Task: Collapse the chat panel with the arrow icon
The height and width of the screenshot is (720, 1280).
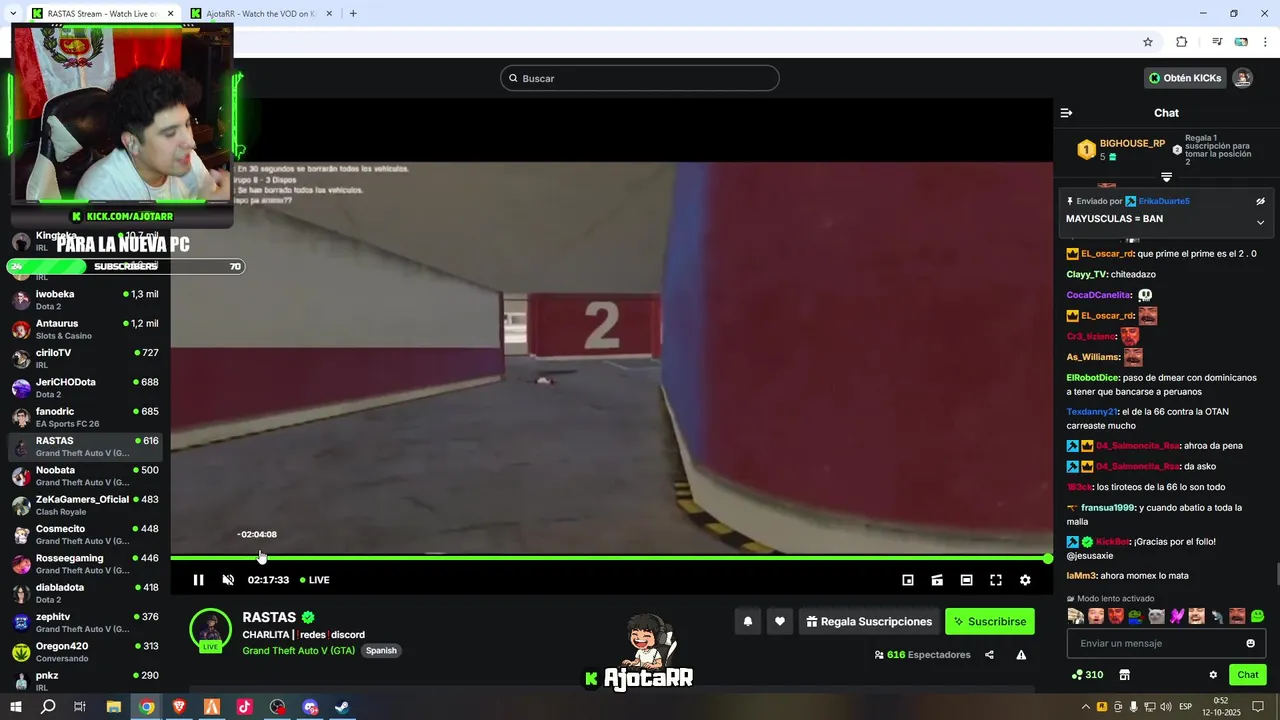Action: pyautogui.click(x=1066, y=113)
